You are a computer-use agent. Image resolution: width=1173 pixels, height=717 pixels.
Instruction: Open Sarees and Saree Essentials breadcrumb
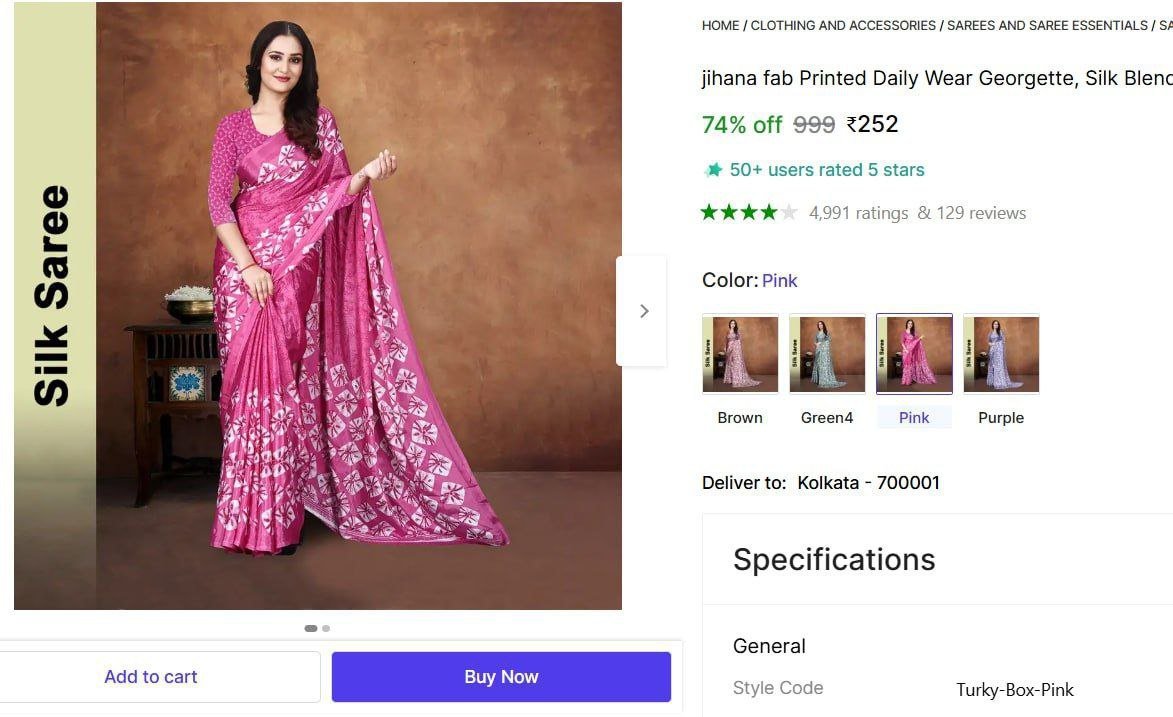coord(1047,26)
